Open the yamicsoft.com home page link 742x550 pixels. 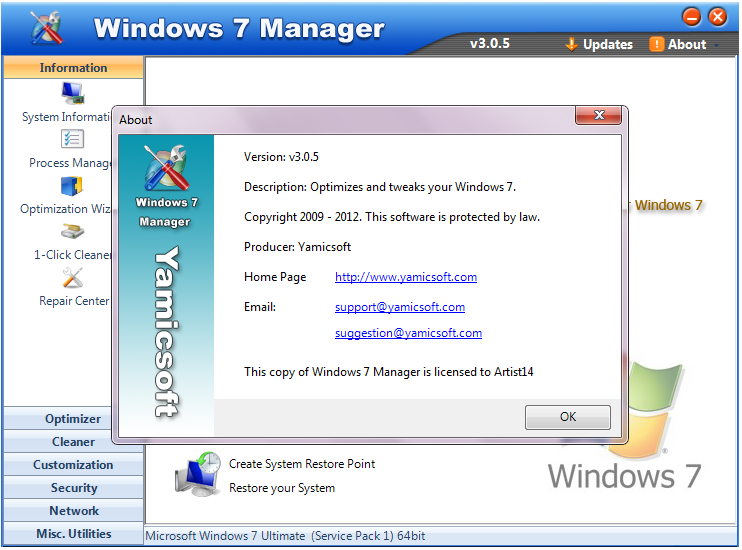pyautogui.click(x=406, y=277)
